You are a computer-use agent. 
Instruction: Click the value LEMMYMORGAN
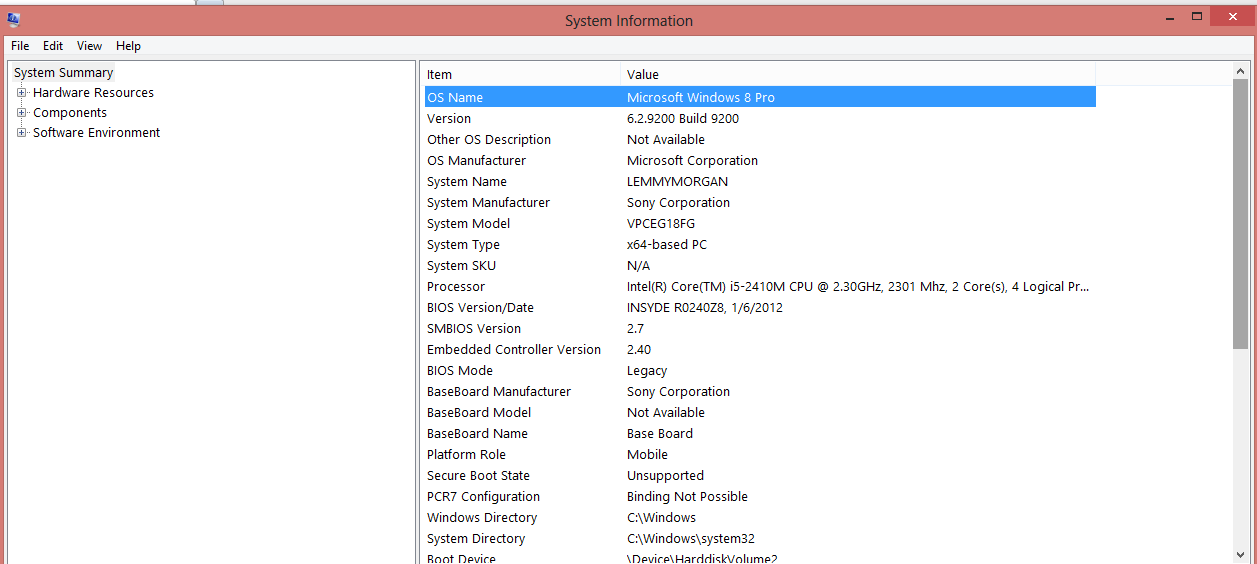point(677,181)
